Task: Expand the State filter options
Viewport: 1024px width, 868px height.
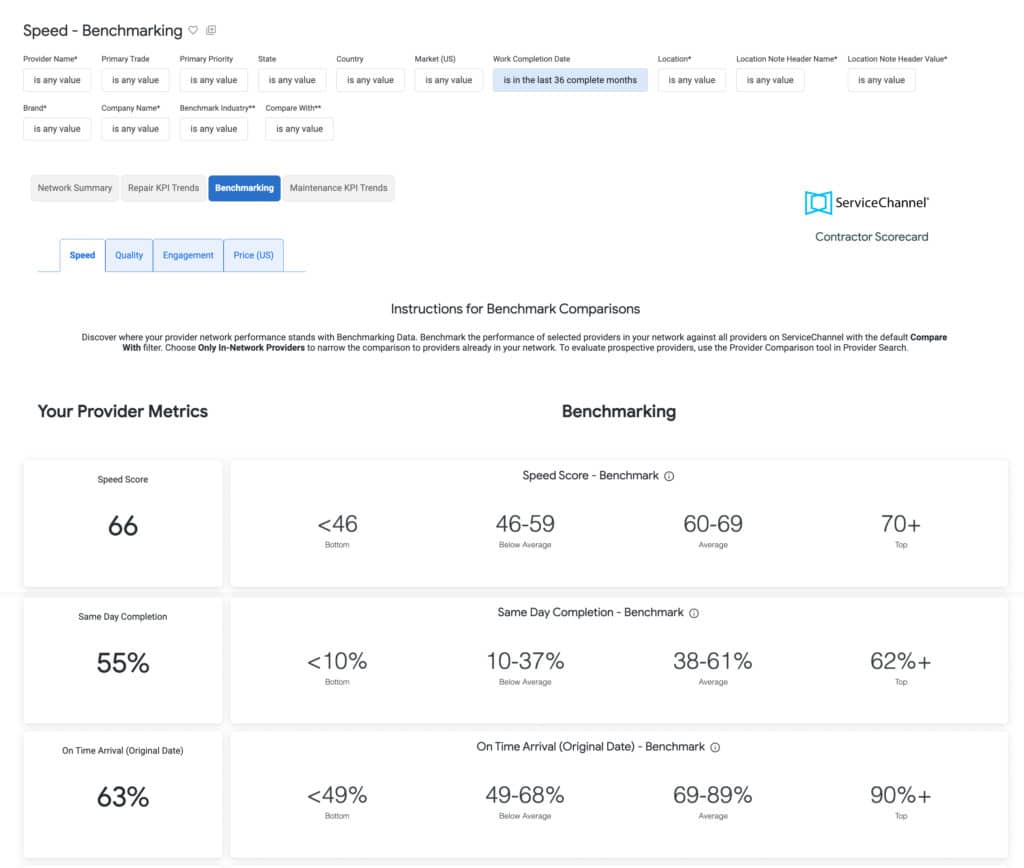Action: coord(292,80)
